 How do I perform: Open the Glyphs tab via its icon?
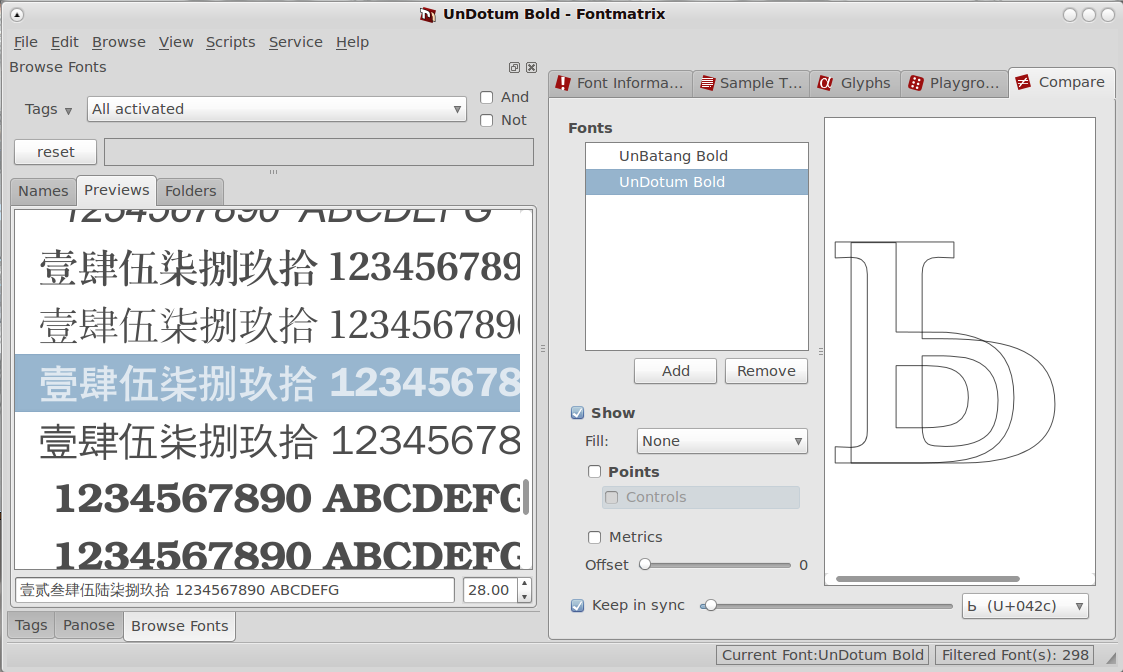click(x=825, y=83)
